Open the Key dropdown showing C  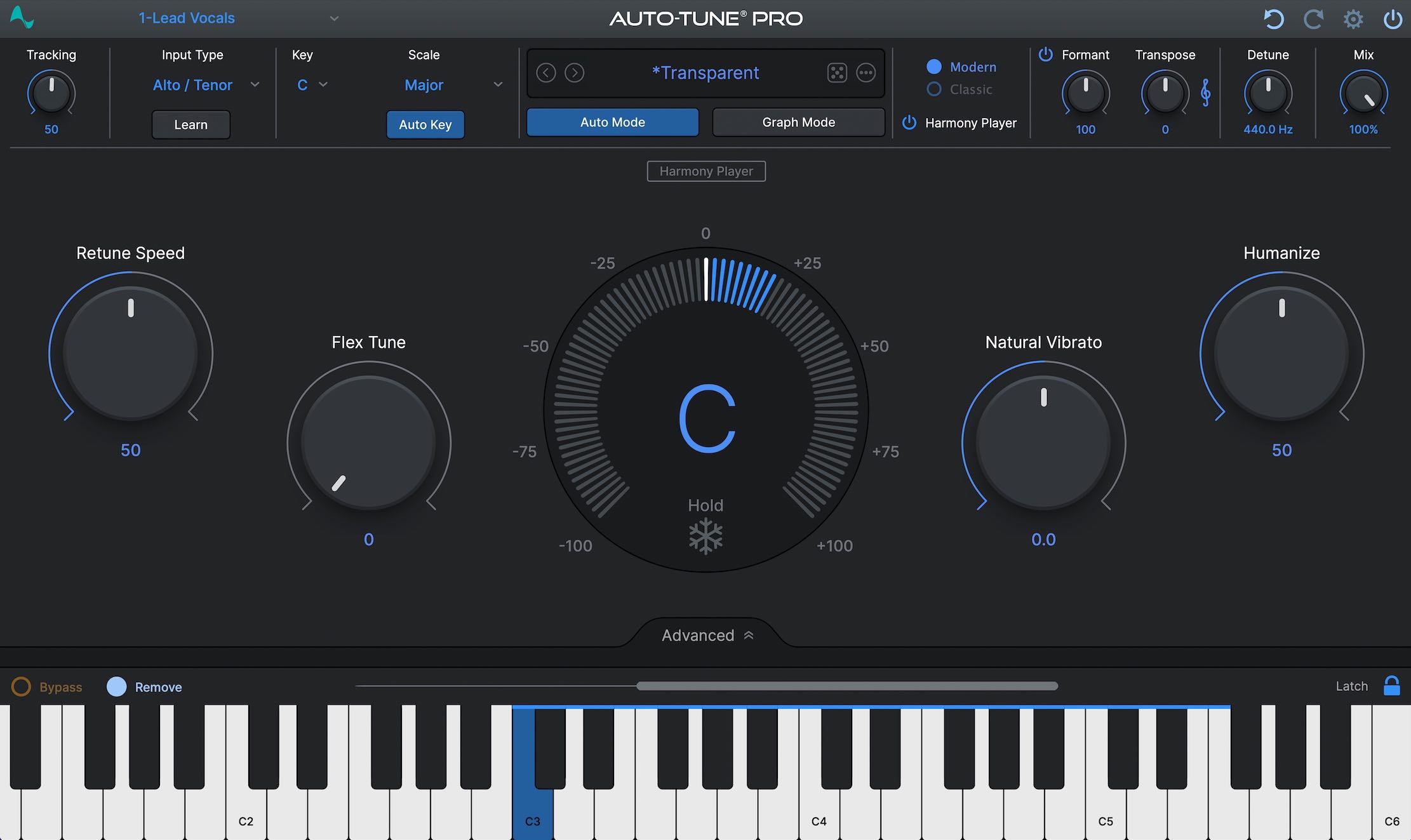(312, 85)
